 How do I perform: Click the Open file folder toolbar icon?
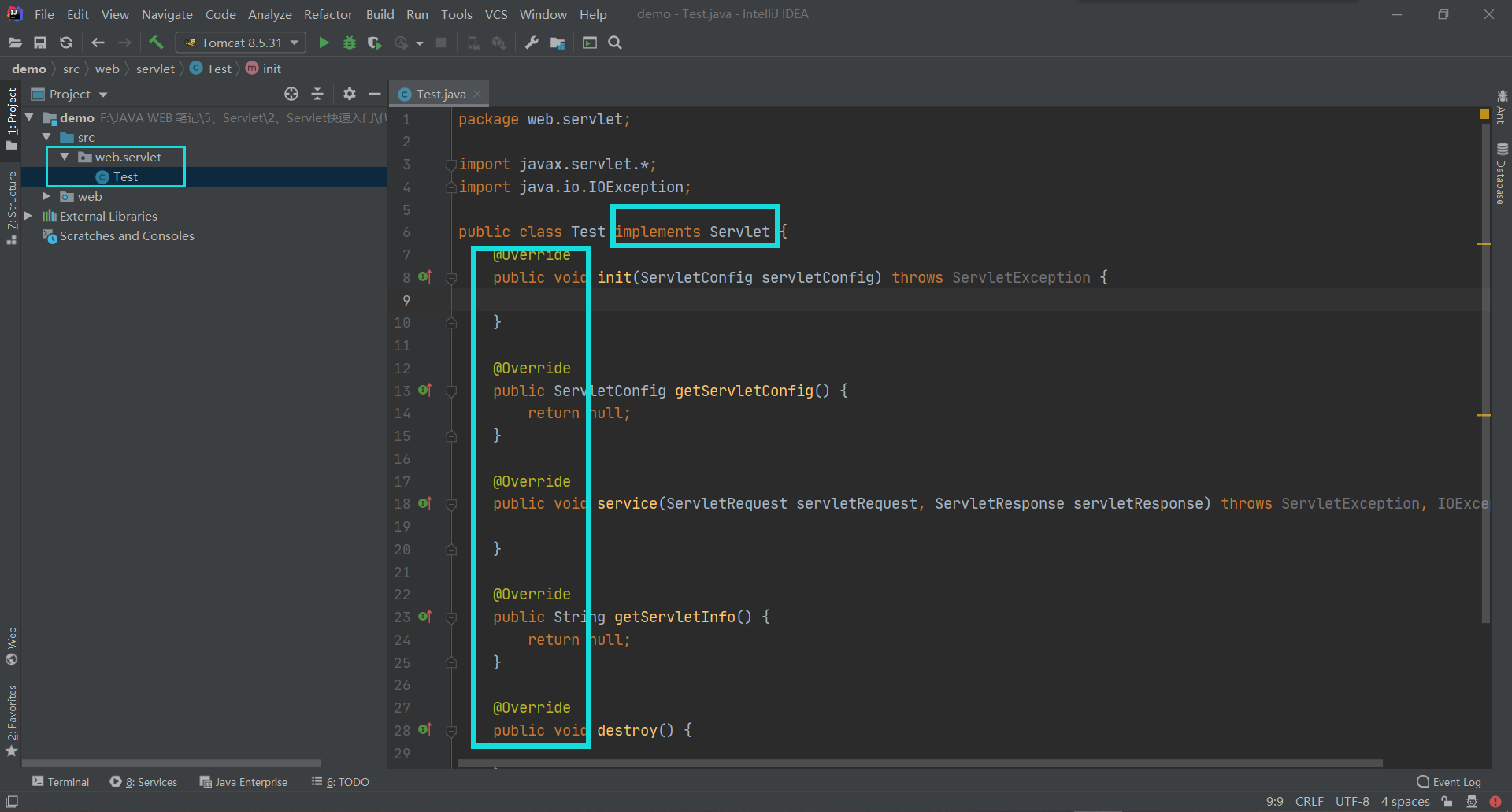pos(15,43)
